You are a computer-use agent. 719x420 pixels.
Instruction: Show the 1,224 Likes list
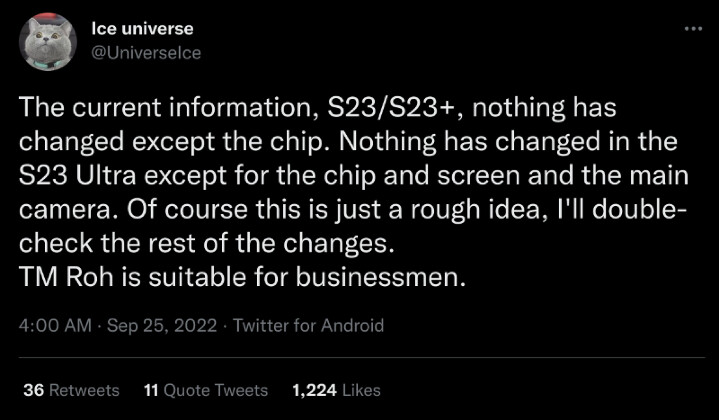pos(336,390)
